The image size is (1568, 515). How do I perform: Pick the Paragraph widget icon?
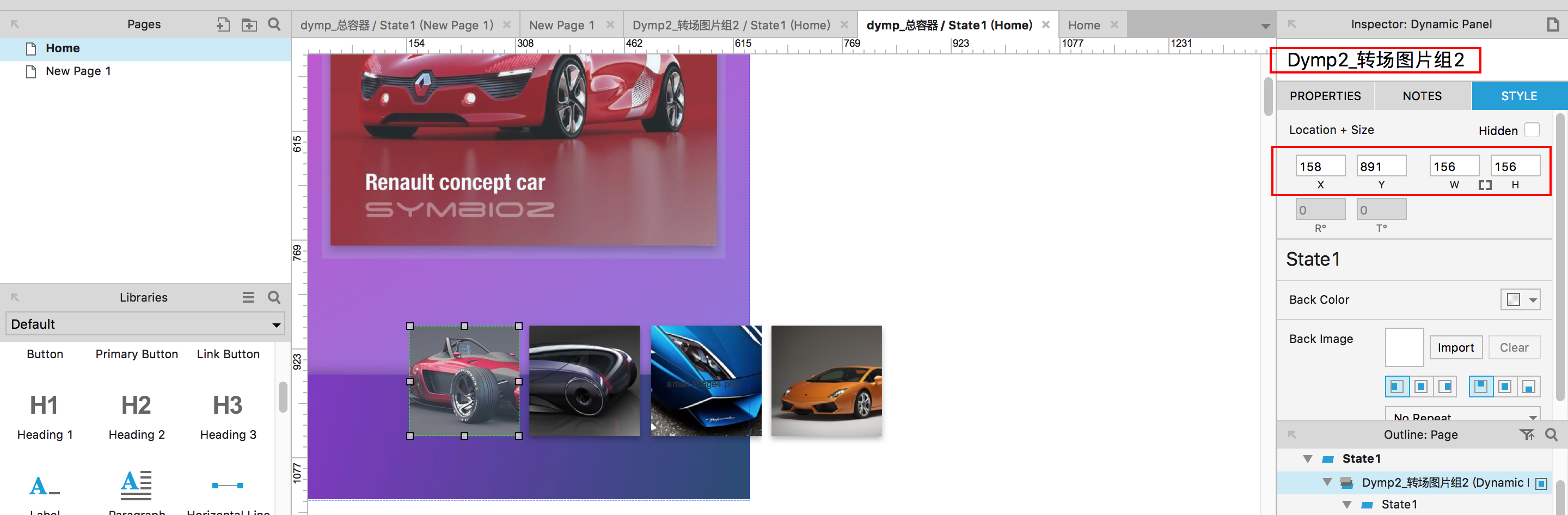136,485
